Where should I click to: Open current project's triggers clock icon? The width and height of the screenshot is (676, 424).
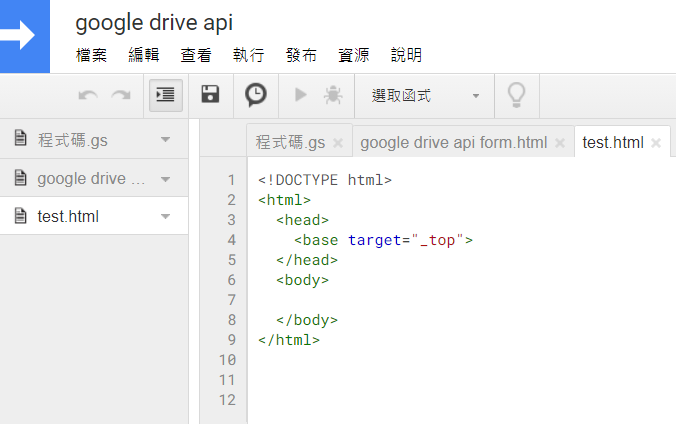[x=256, y=95]
